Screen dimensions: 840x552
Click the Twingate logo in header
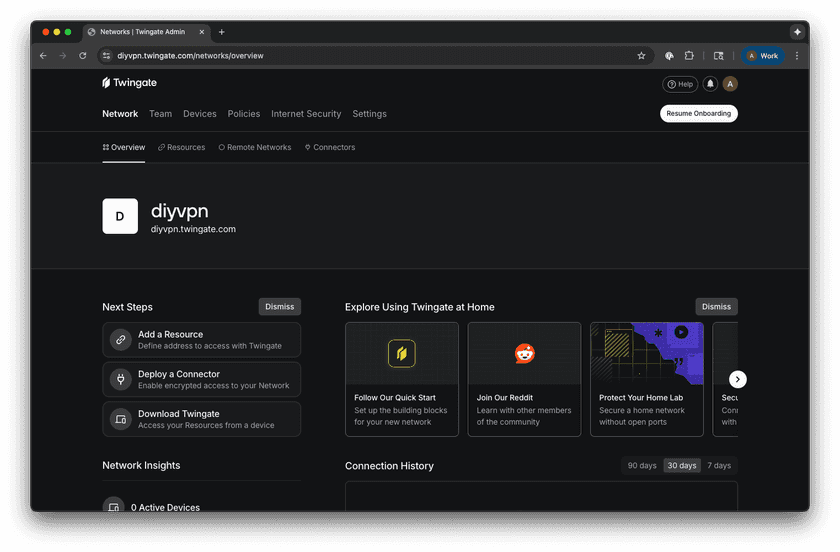coord(129,83)
